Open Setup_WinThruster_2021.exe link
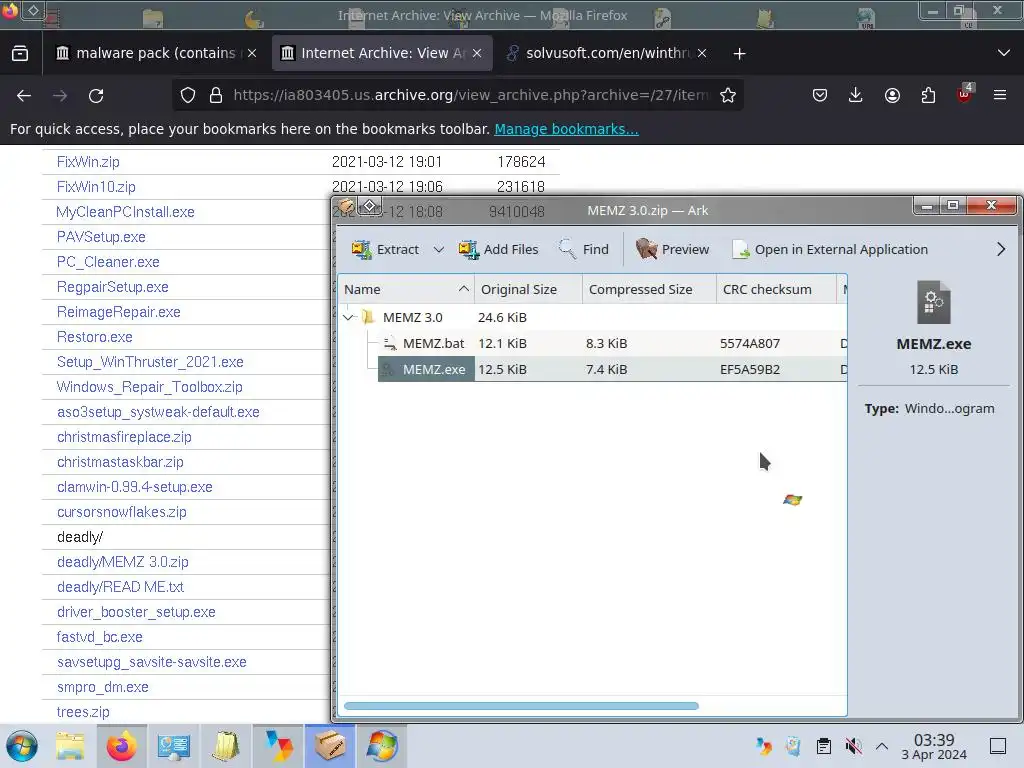Screen dimensions: 1024x768 click(150, 362)
